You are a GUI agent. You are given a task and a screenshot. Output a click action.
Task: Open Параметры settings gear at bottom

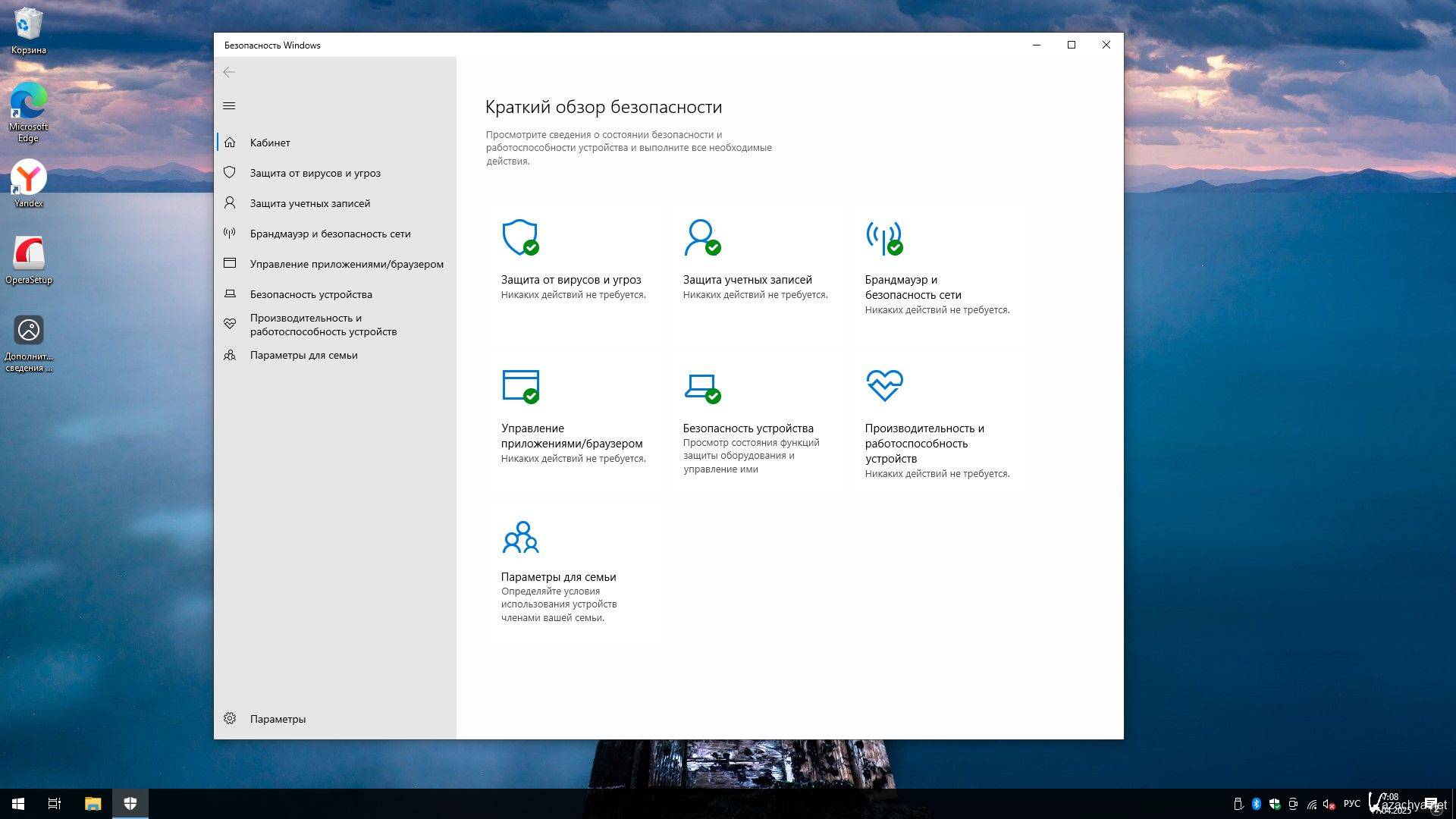tap(277, 719)
